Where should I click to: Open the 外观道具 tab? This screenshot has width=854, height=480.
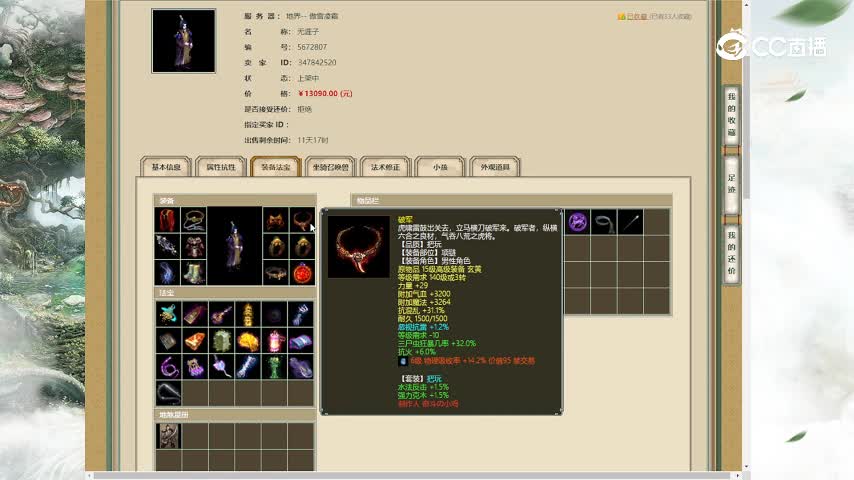(x=495, y=167)
